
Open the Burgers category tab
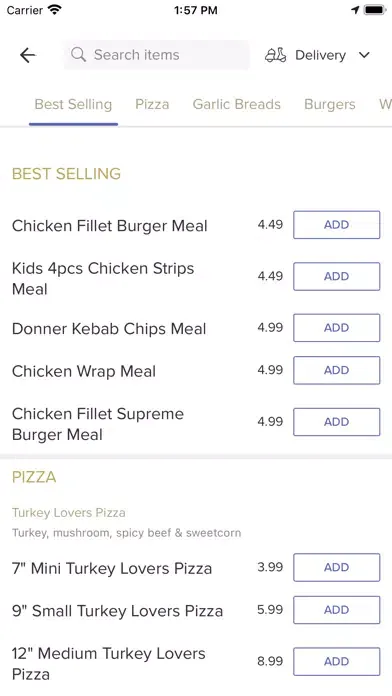click(x=330, y=104)
